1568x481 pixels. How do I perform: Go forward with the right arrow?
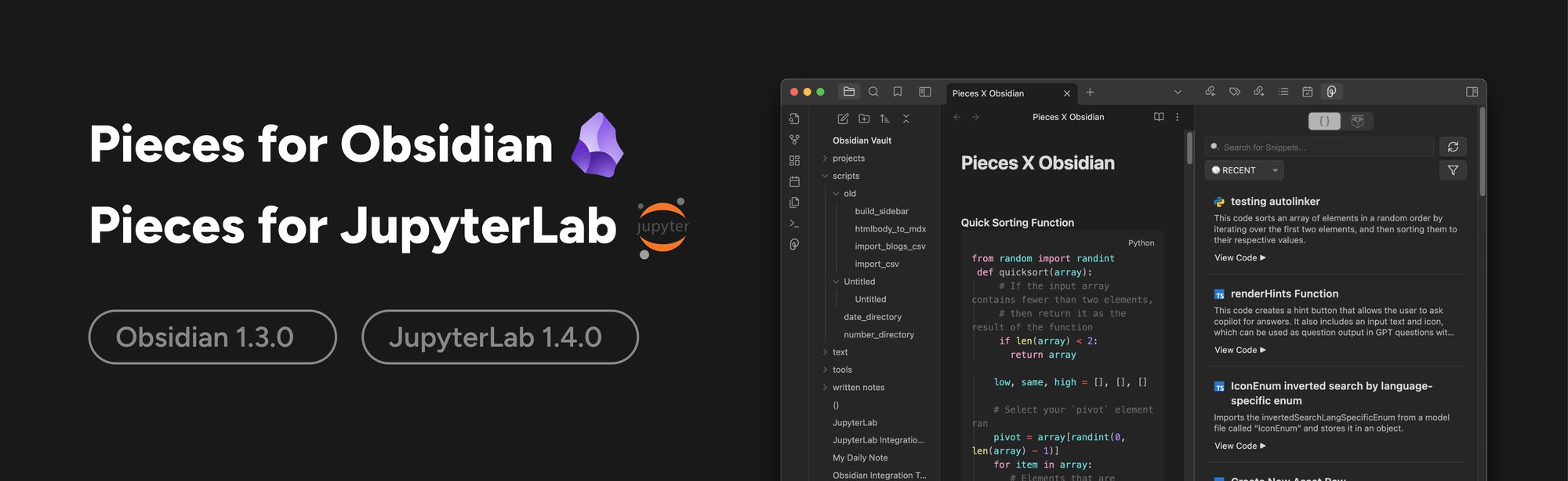tap(975, 117)
